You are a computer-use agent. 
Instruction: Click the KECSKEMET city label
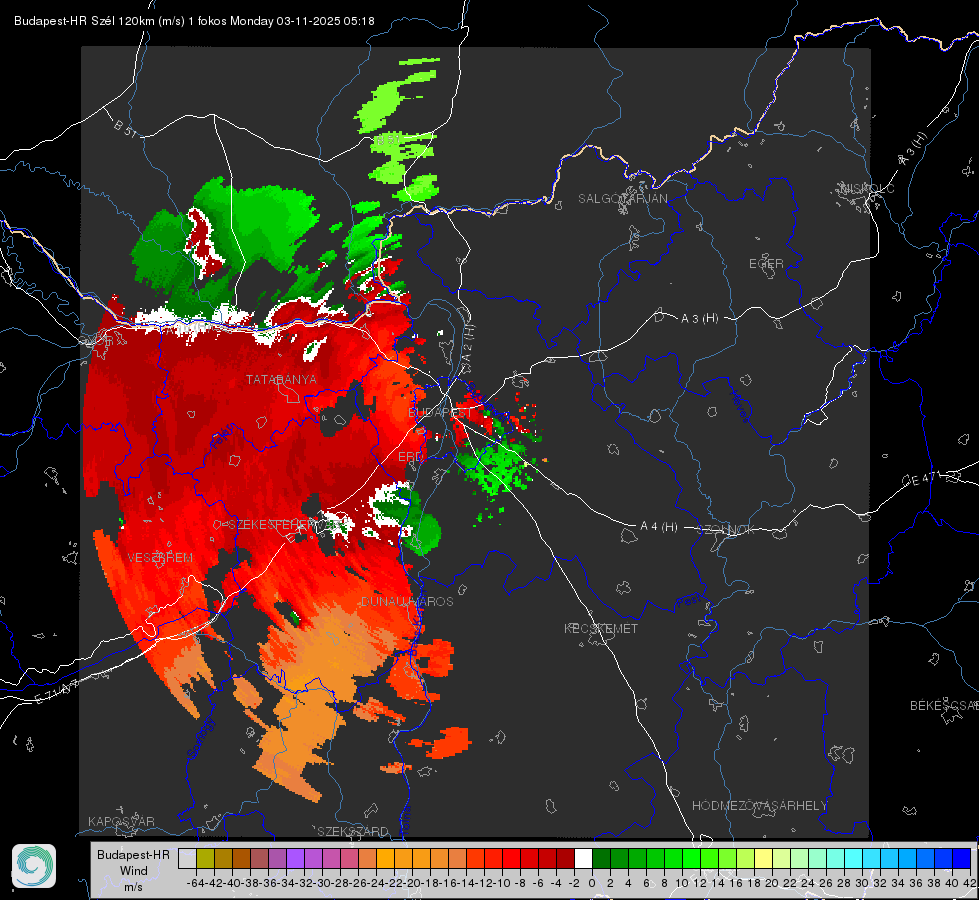[x=601, y=628]
